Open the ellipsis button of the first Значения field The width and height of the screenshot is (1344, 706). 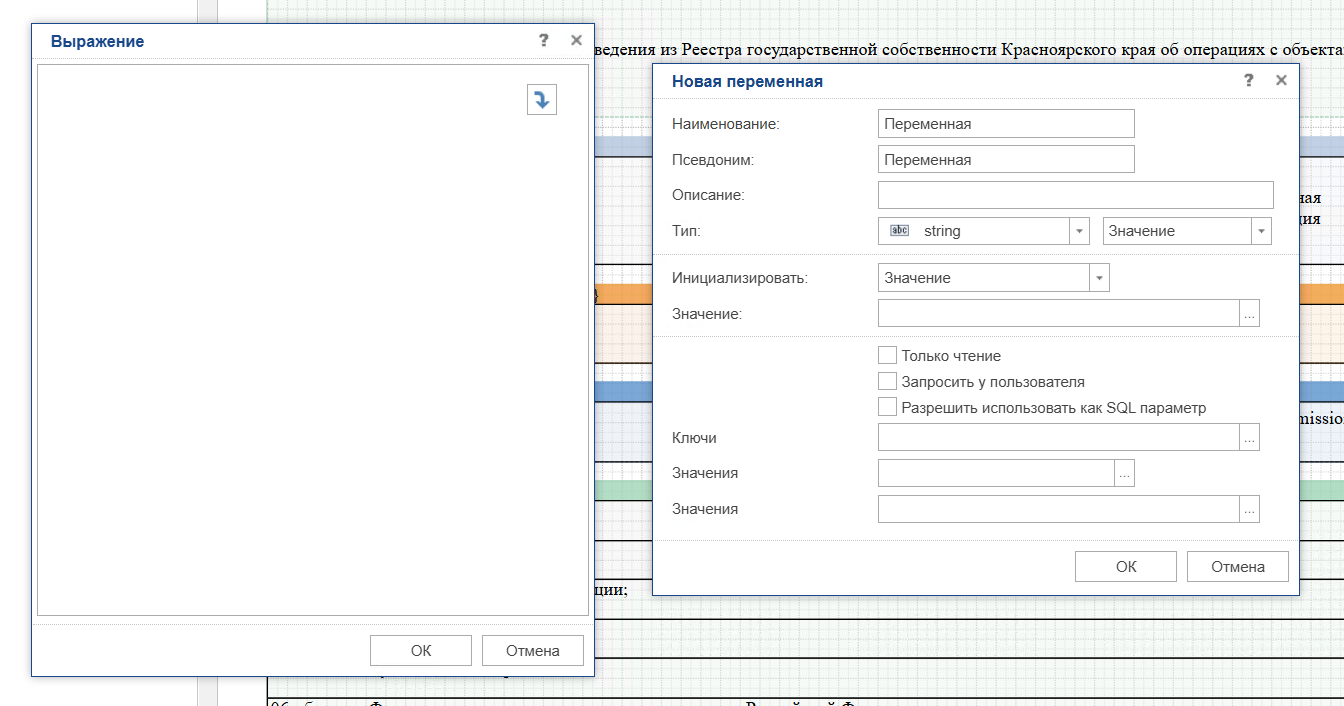click(x=1124, y=473)
